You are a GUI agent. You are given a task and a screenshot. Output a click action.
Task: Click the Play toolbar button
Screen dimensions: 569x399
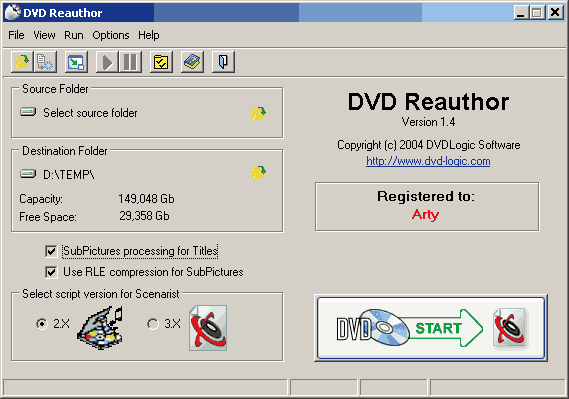pos(107,62)
